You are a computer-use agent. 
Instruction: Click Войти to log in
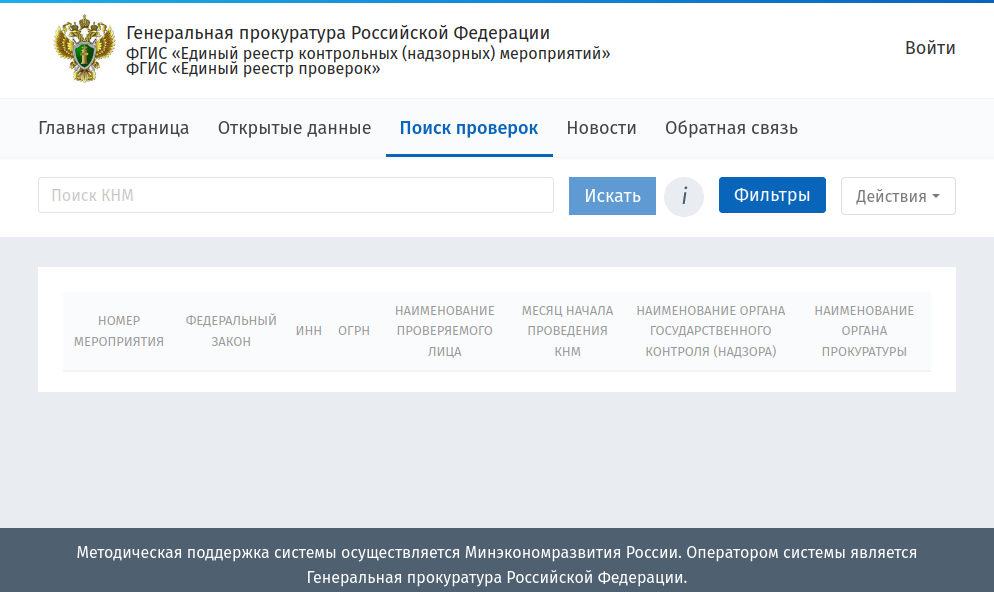pyautogui.click(x=930, y=48)
